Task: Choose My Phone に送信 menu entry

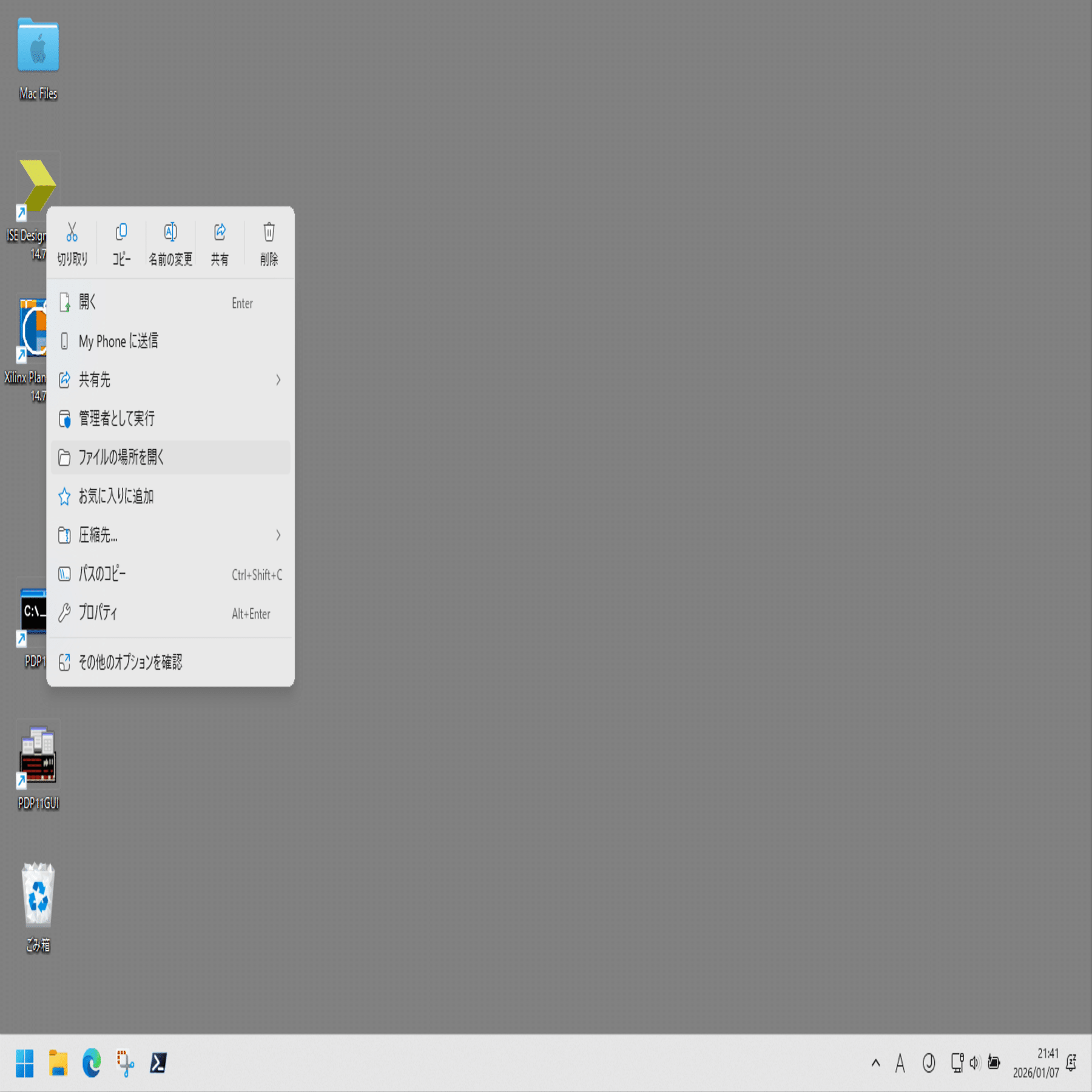Action: [x=170, y=341]
